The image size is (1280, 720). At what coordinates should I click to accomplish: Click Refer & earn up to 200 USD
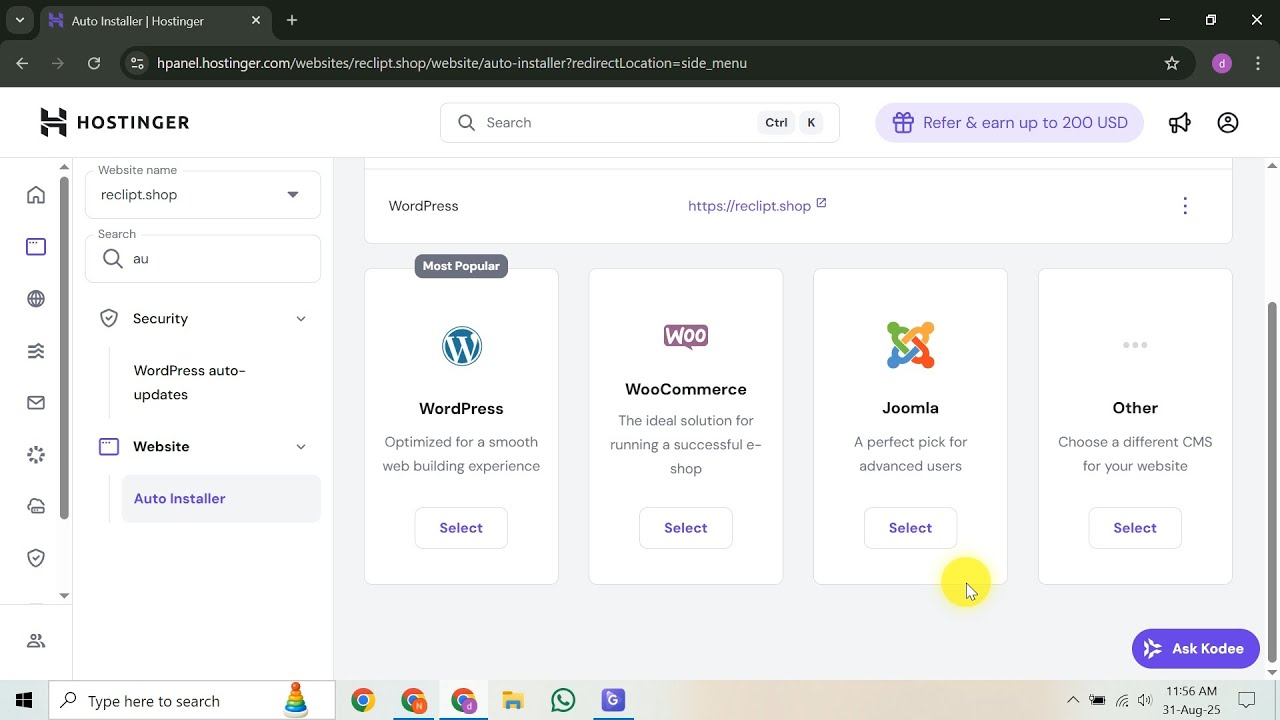point(1009,123)
